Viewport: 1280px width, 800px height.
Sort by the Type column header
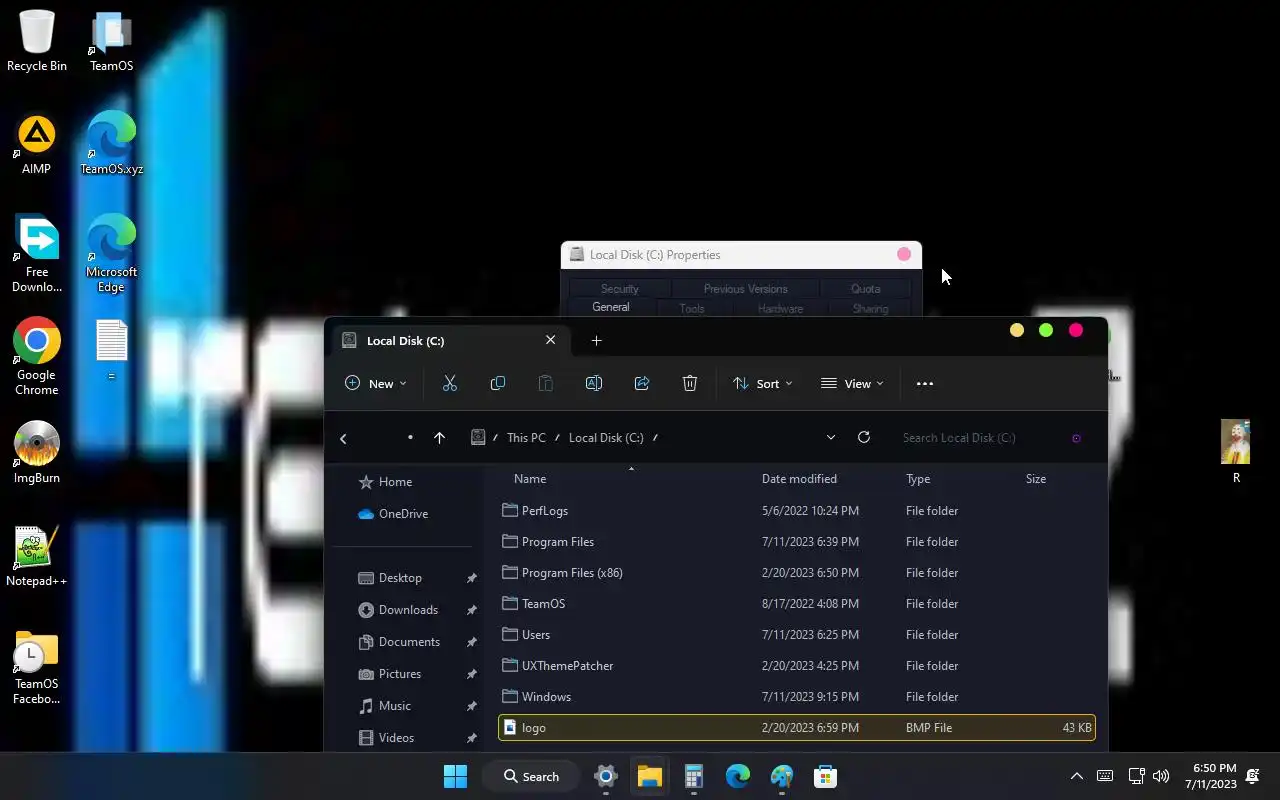918,479
